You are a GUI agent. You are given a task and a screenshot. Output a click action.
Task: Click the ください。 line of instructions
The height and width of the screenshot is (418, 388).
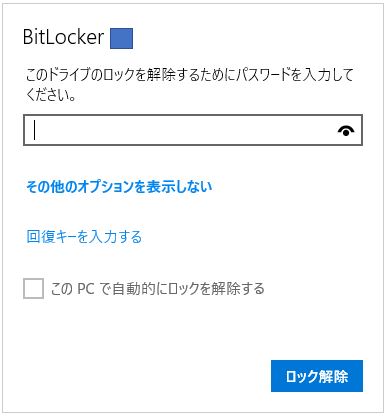tap(51, 95)
